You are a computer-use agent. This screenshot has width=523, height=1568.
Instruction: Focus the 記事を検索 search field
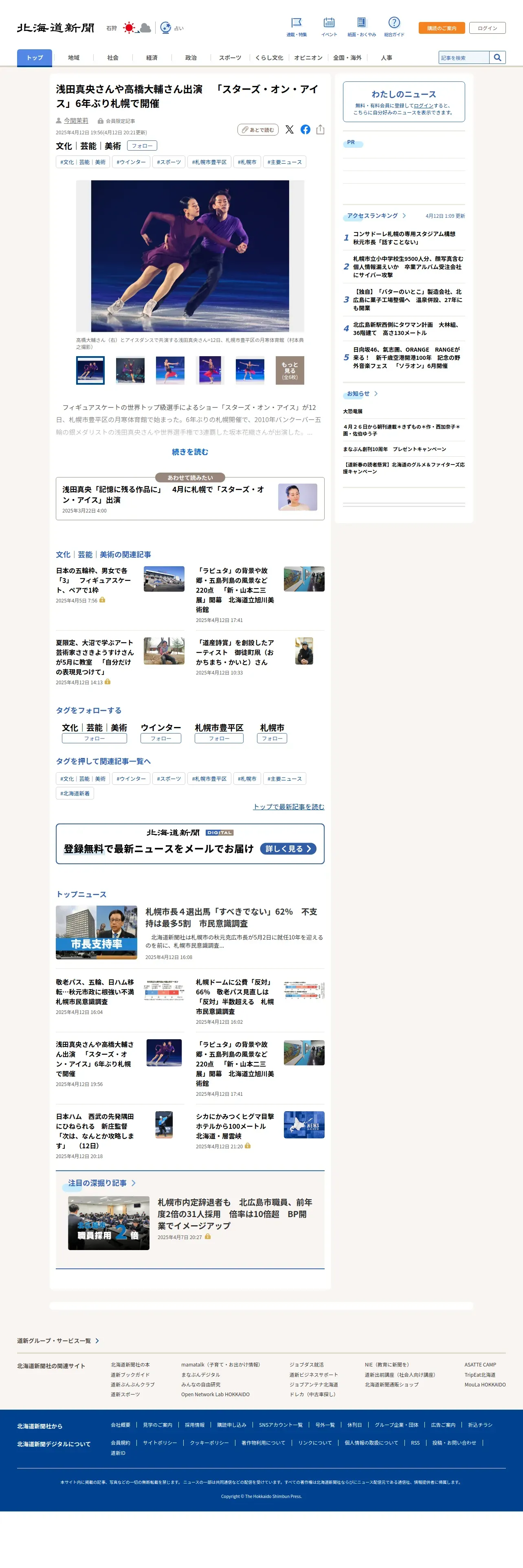(x=464, y=57)
